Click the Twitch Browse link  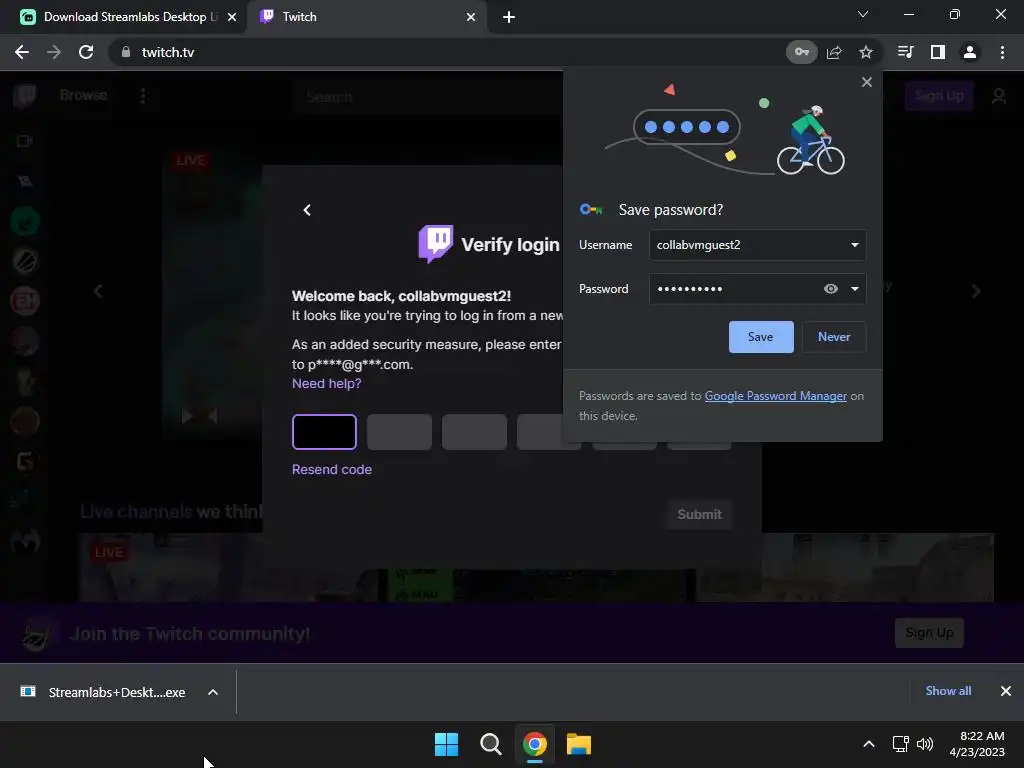pyautogui.click(x=83, y=95)
